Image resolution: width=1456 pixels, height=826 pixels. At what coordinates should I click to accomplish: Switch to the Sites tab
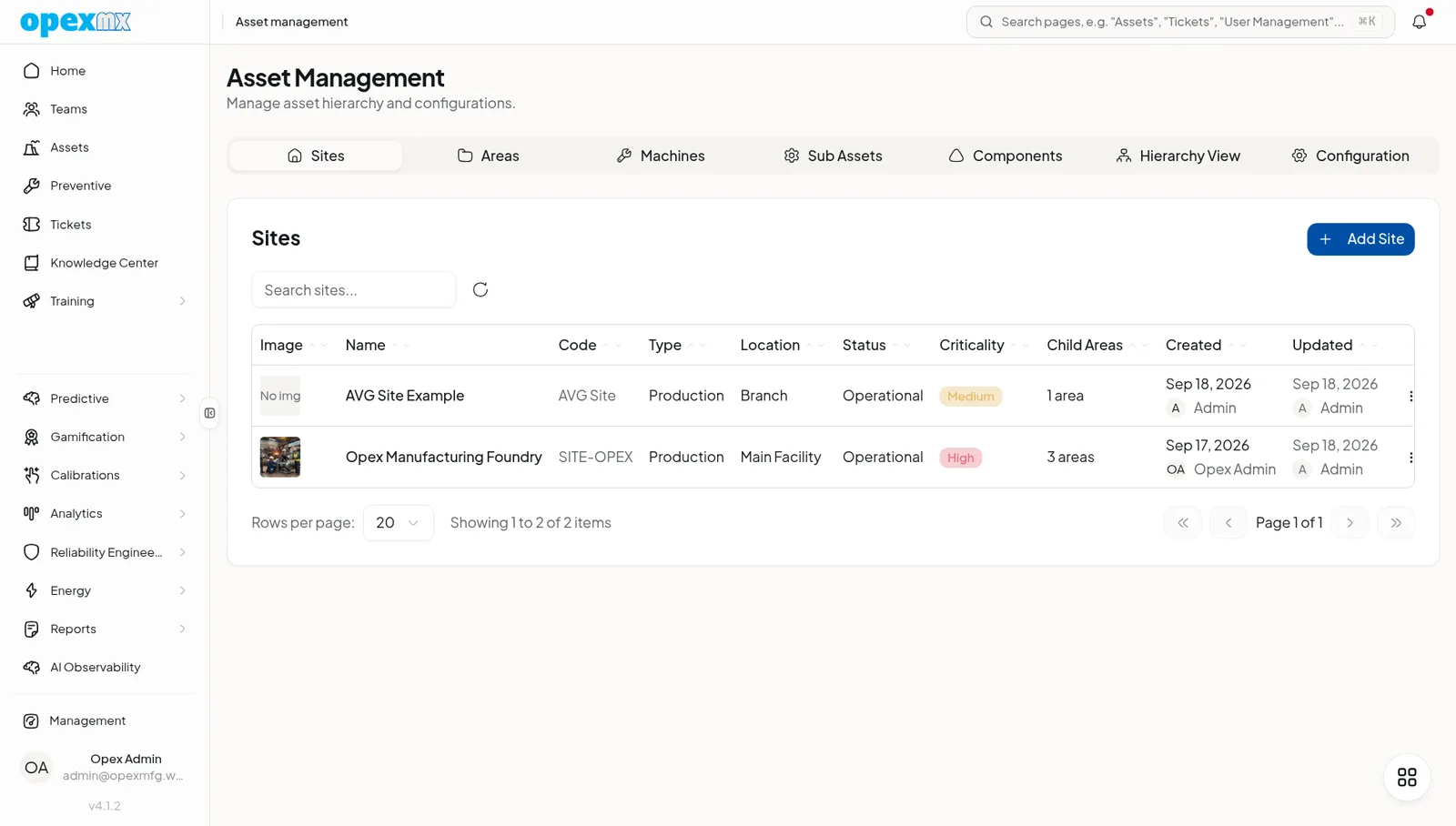click(x=316, y=156)
